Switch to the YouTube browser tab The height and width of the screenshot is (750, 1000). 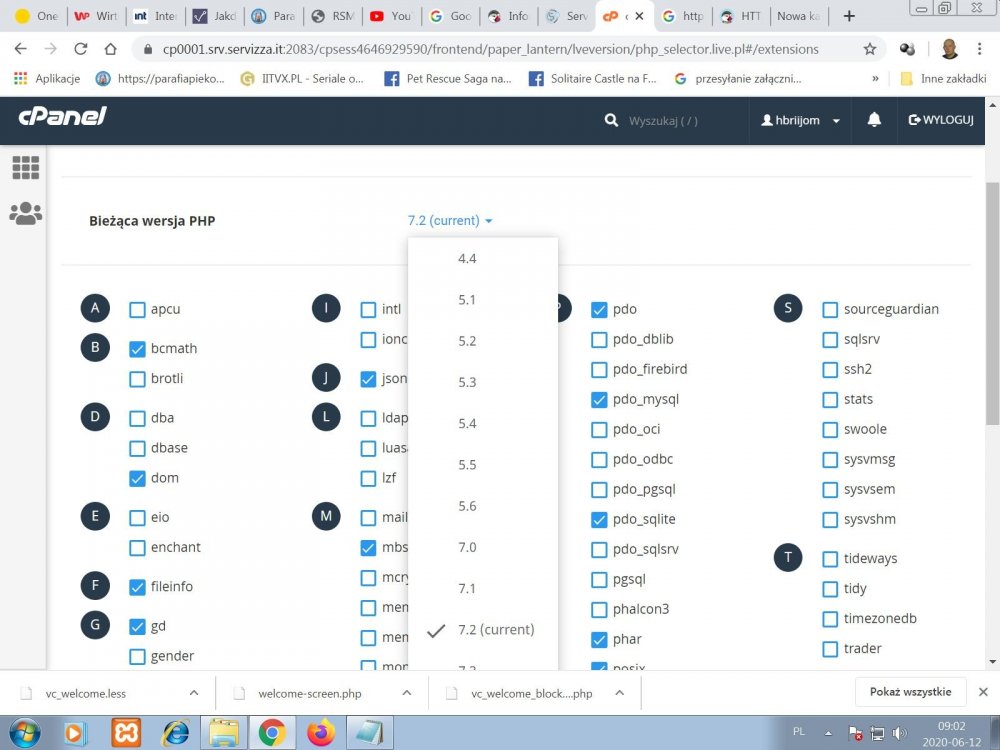[392, 16]
